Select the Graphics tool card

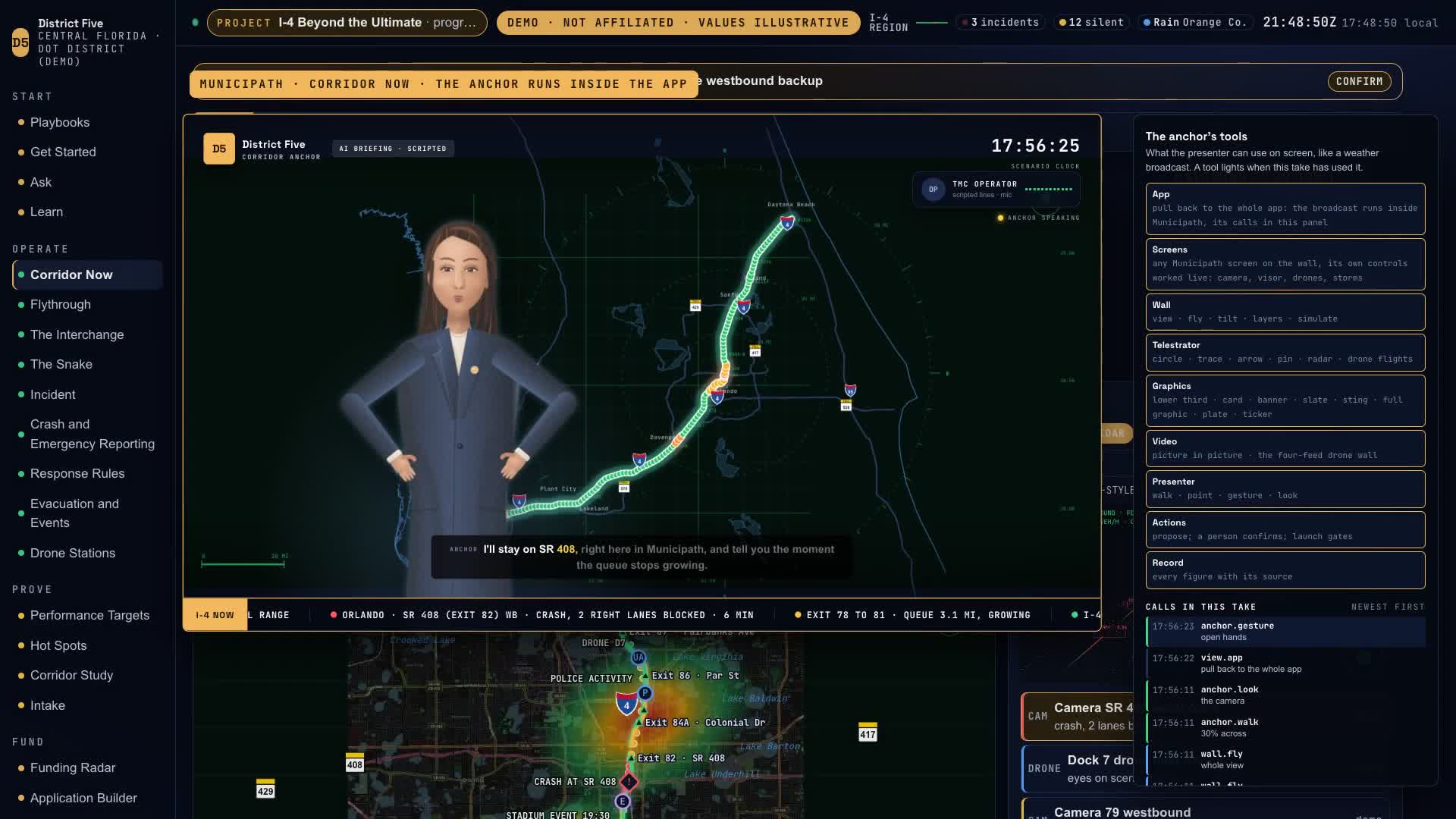click(x=1285, y=400)
